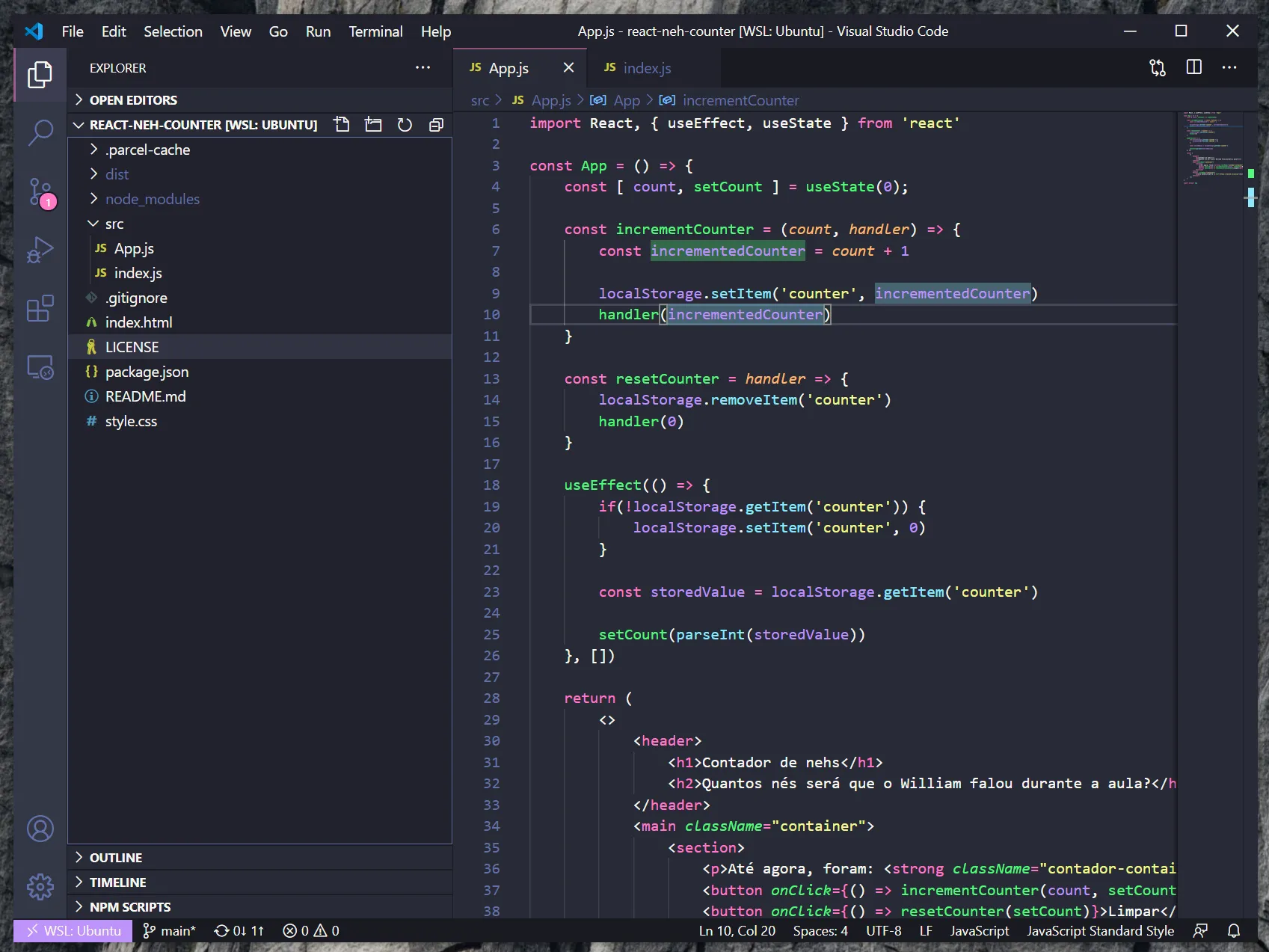Create a new file with the New File icon
Image resolution: width=1269 pixels, height=952 pixels.
[x=342, y=124]
